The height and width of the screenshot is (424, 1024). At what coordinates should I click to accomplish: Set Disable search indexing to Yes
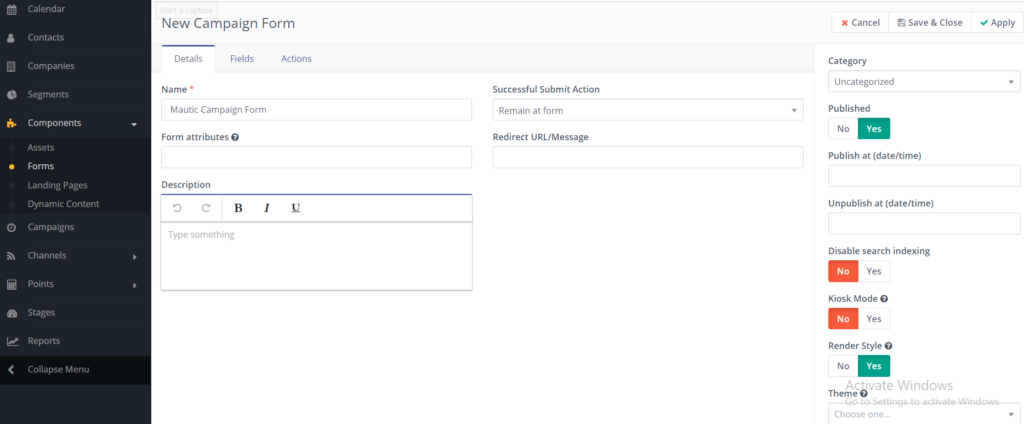874,271
